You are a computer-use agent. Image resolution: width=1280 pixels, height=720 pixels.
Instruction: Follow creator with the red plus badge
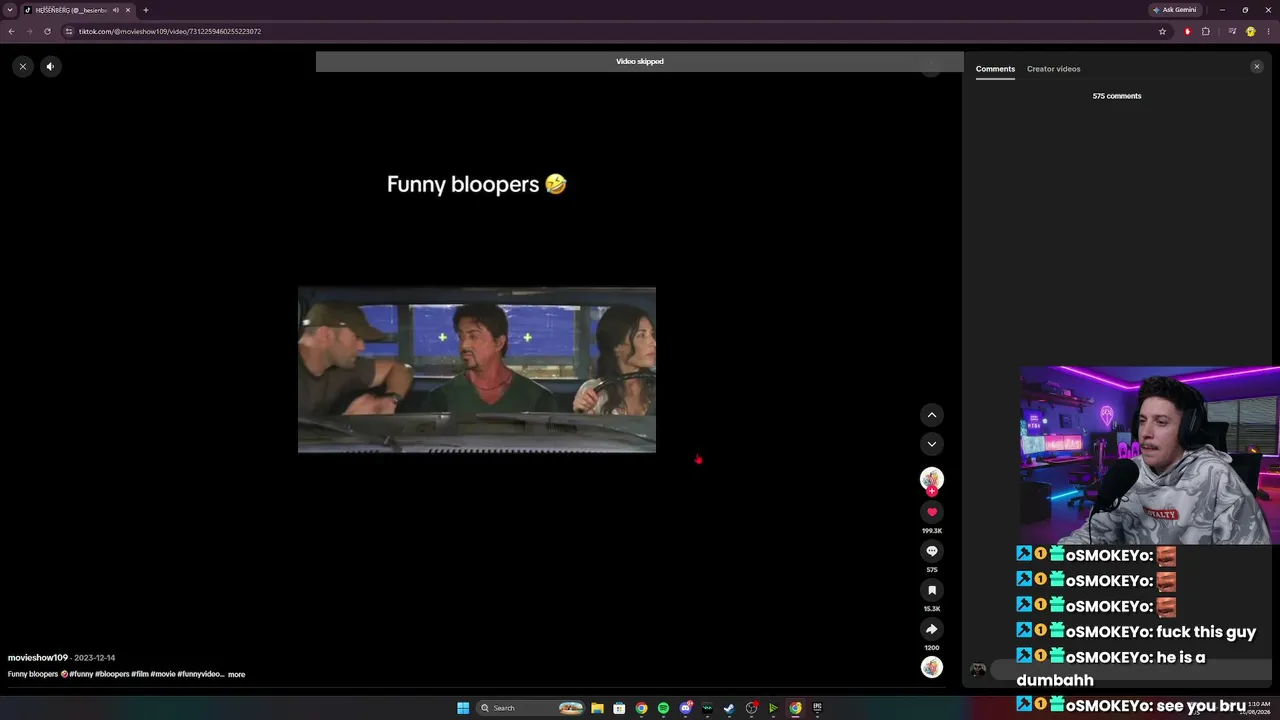(932, 492)
